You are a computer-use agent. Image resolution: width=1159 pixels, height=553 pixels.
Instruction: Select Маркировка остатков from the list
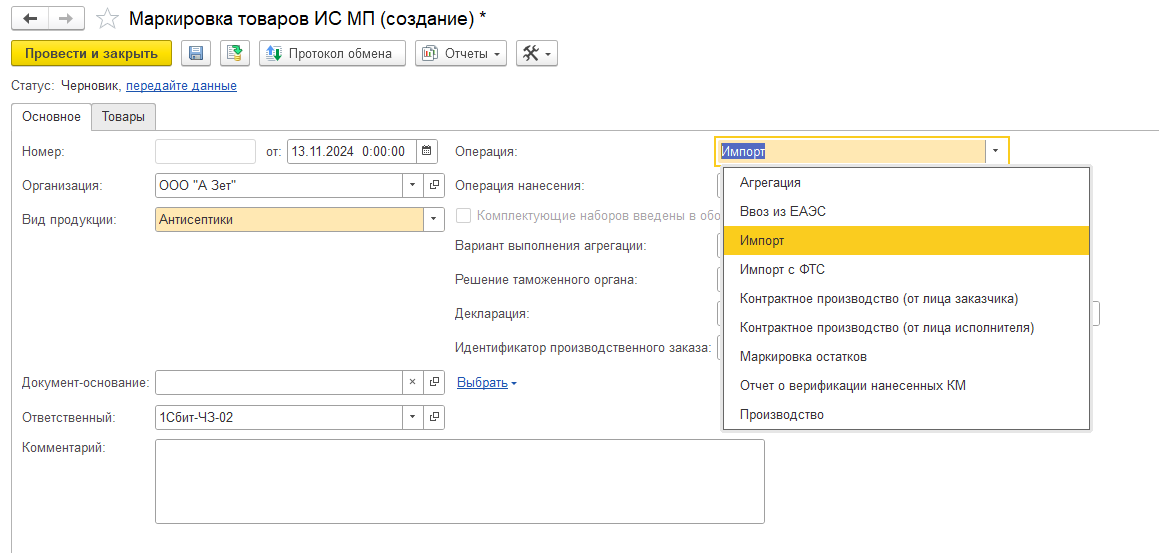tap(802, 356)
